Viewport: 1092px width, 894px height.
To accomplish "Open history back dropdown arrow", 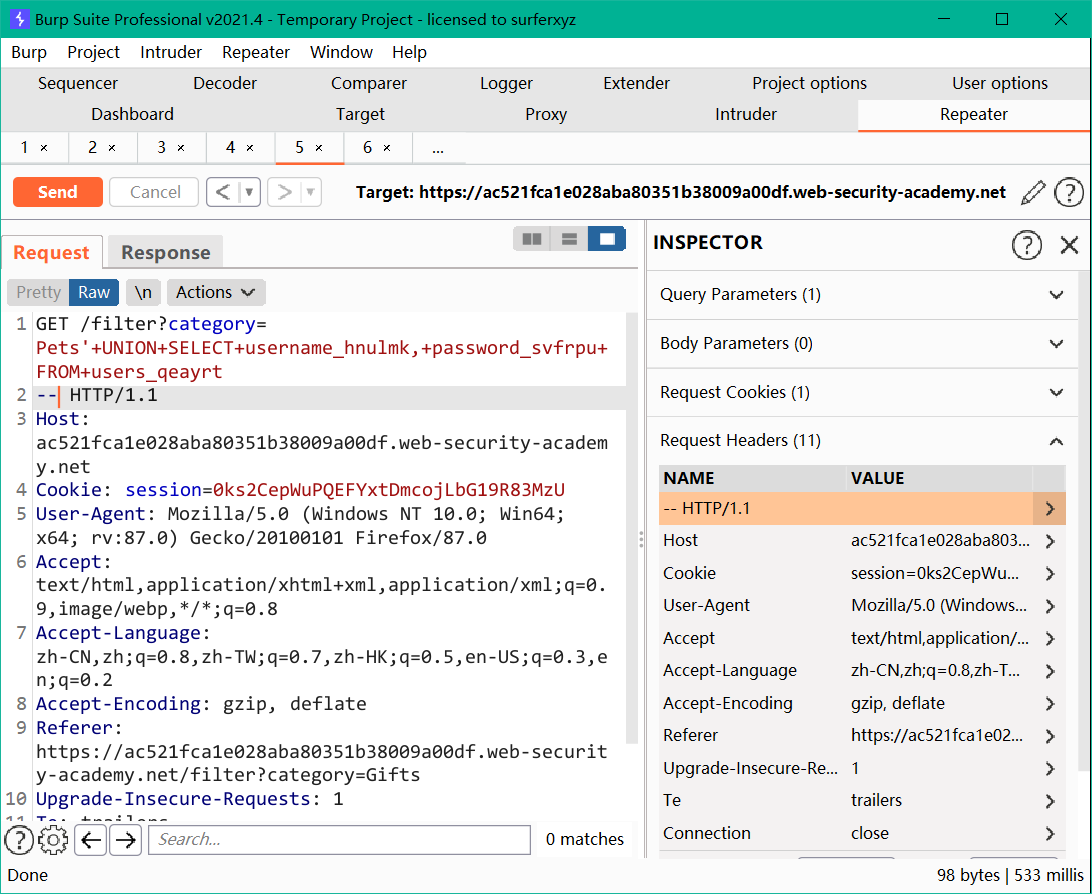I will (249, 192).
